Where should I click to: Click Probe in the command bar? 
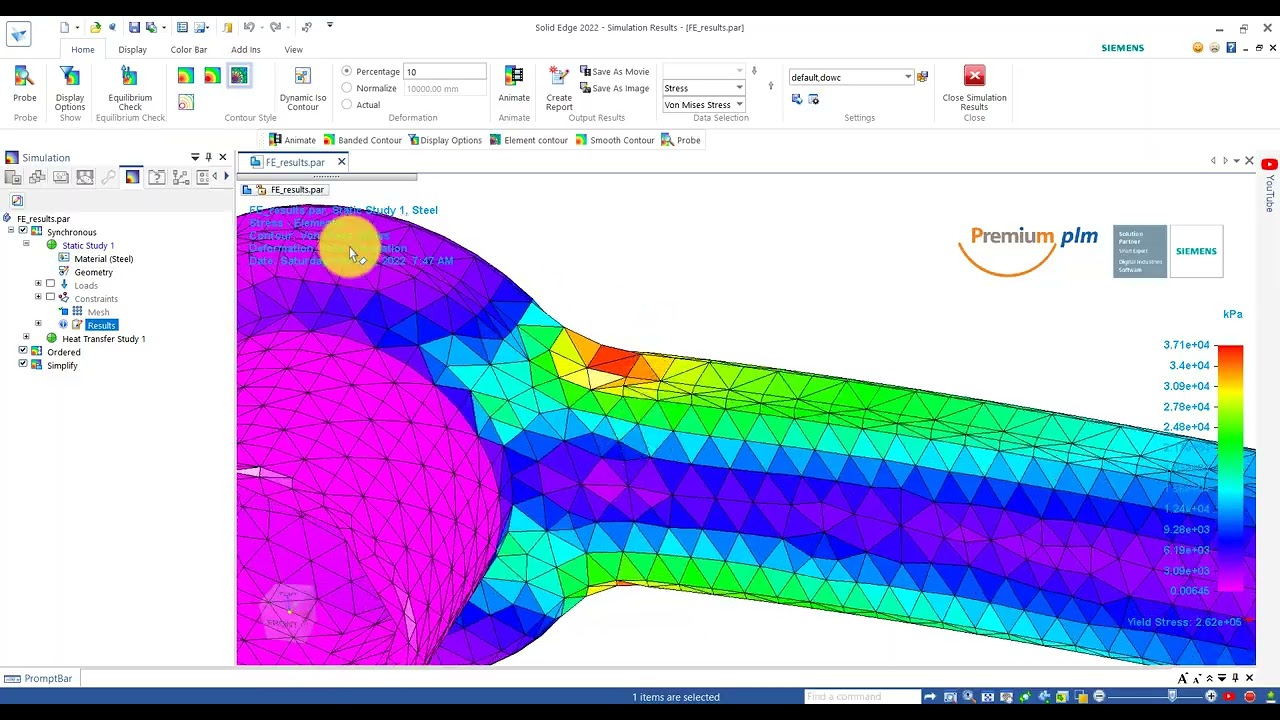click(681, 140)
